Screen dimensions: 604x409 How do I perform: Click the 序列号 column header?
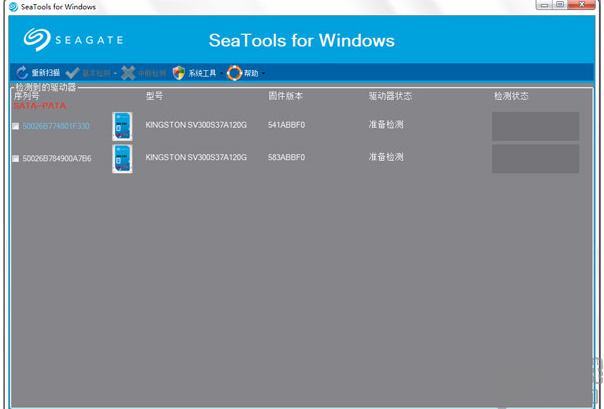coord(26,96)
